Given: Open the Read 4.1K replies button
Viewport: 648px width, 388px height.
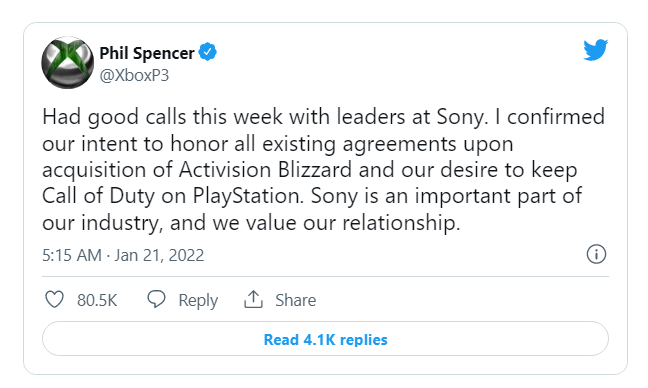Looking at the screenshot, I should click(x=325, y=339).
